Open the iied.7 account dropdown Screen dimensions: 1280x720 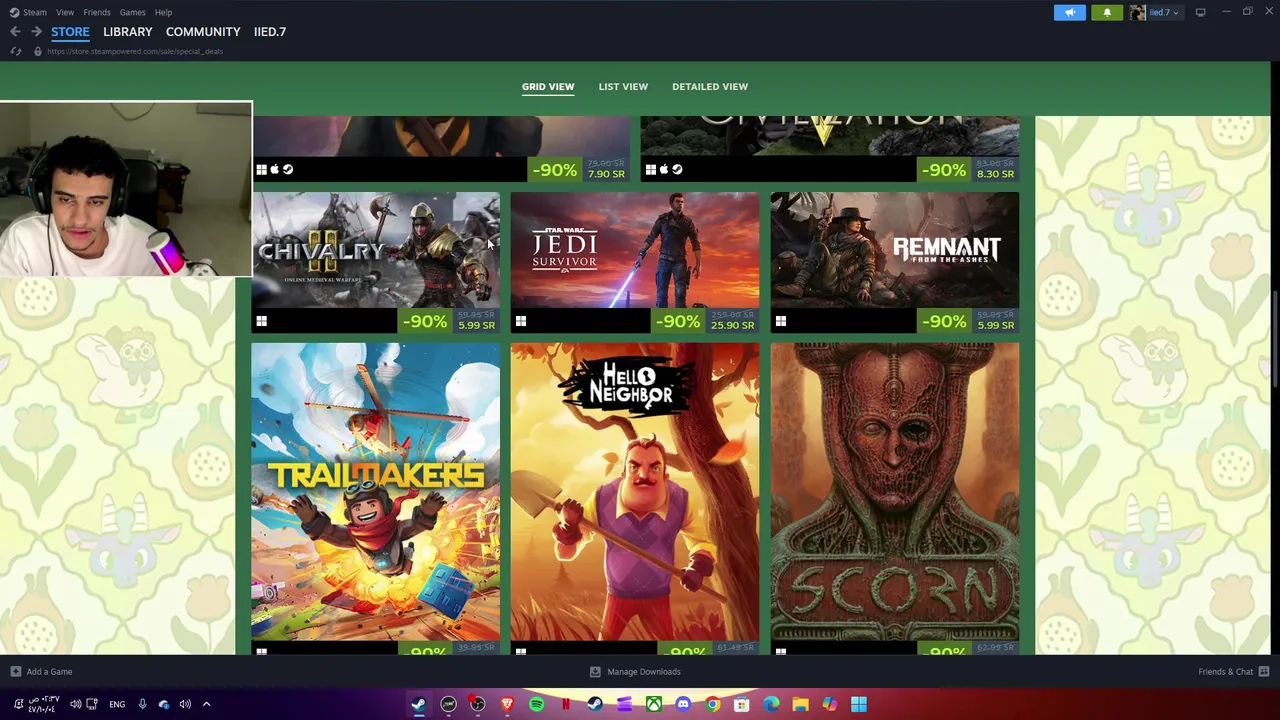(x=1164, y=12)
